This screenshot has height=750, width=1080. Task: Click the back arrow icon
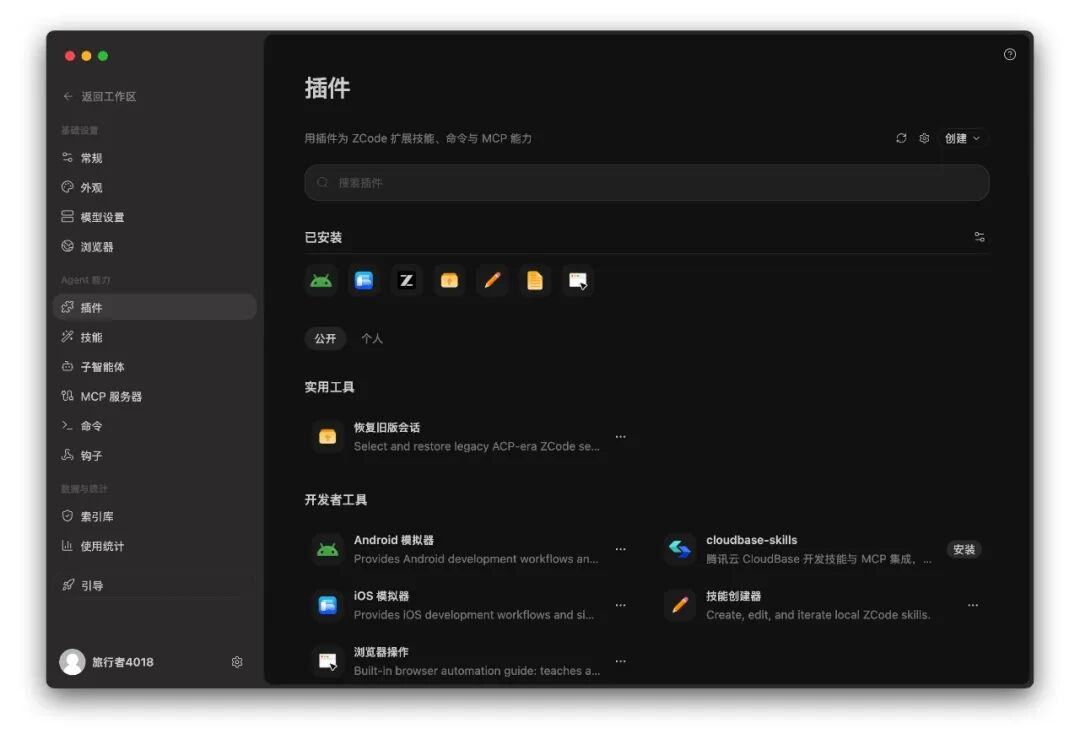coord(68,96)
